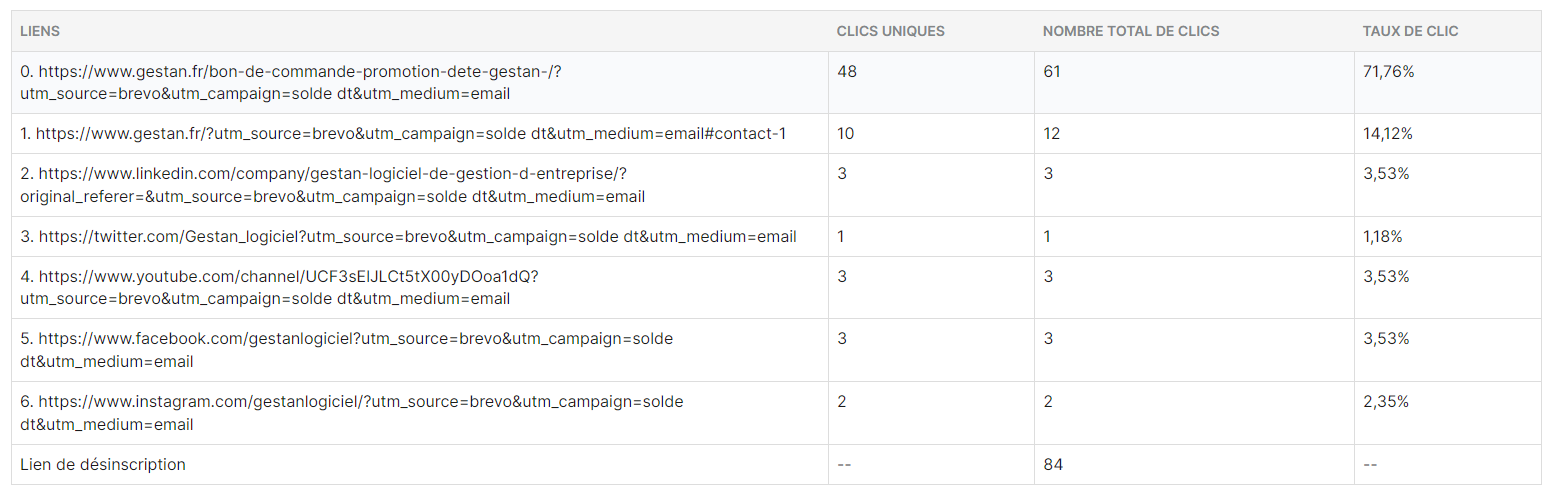Click the 84 unsubscribe total clicks value
Image resolution: width=1547 pixels, height=493 pixels.
[1053, 464]
